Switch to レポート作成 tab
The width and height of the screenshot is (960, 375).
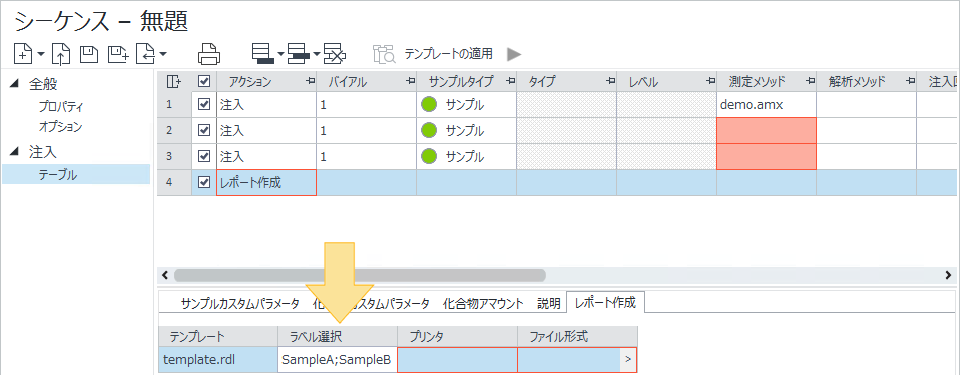coord(606,302)
